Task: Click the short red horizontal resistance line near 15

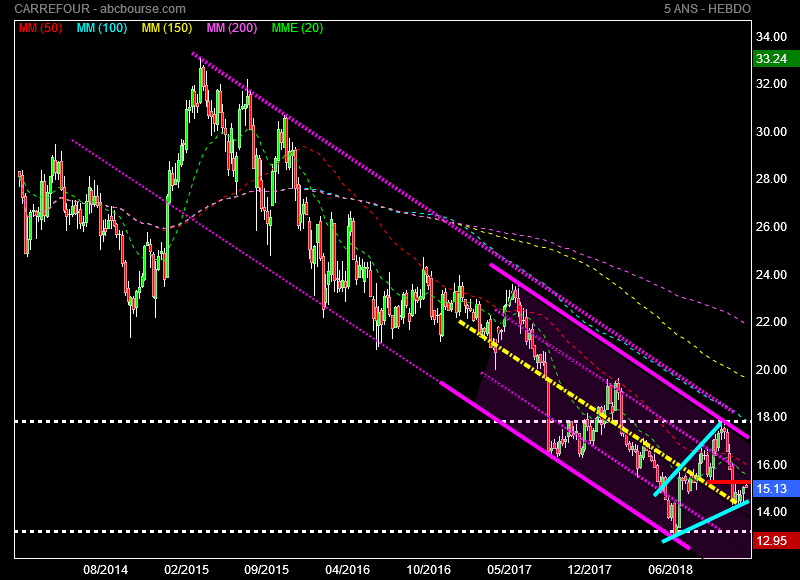Action: pos(728,482)
